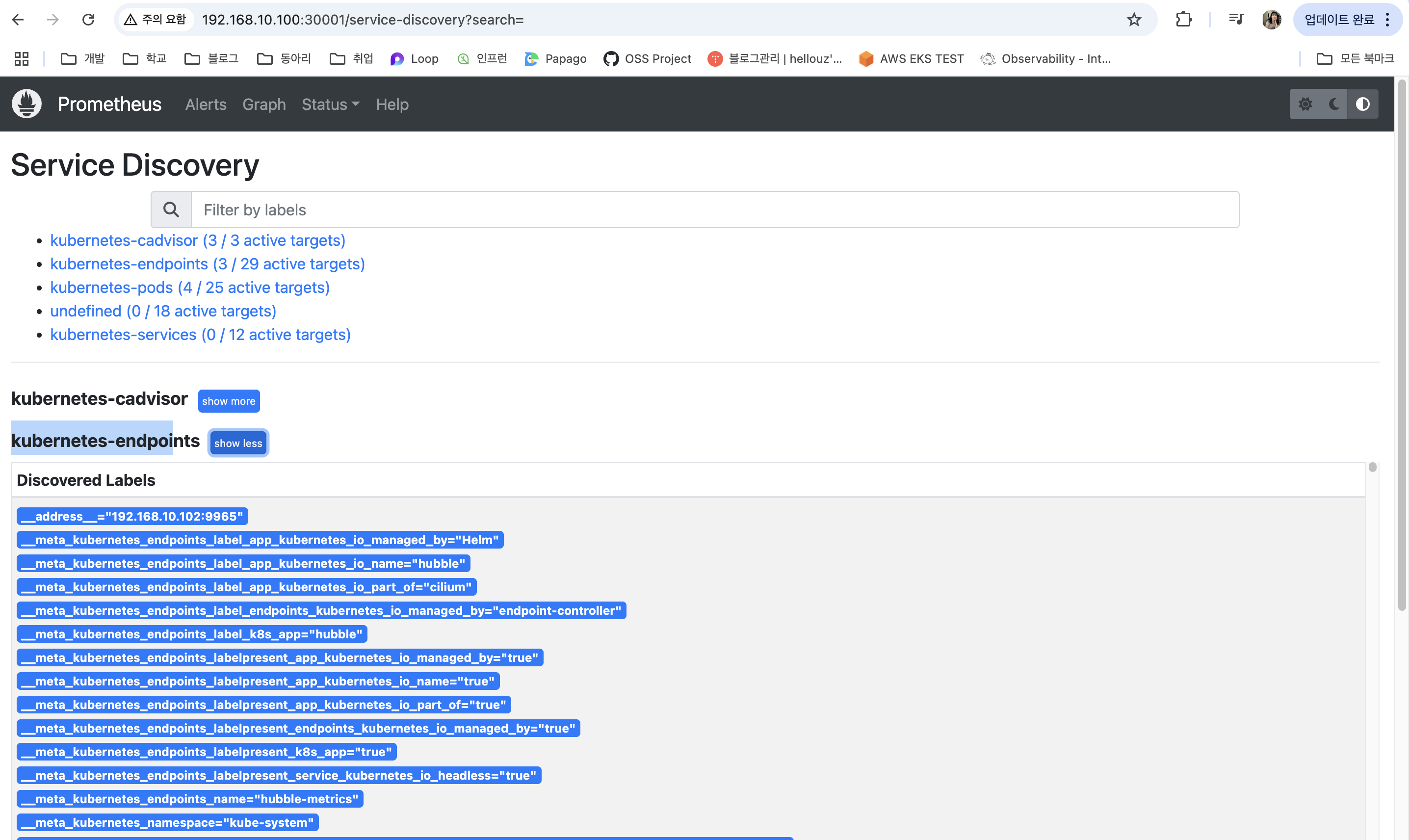Image resolution: width=1409 pixels, height=840 pixels.
Task: Click the browser back arrow
Action: click(x=18, y=20)
